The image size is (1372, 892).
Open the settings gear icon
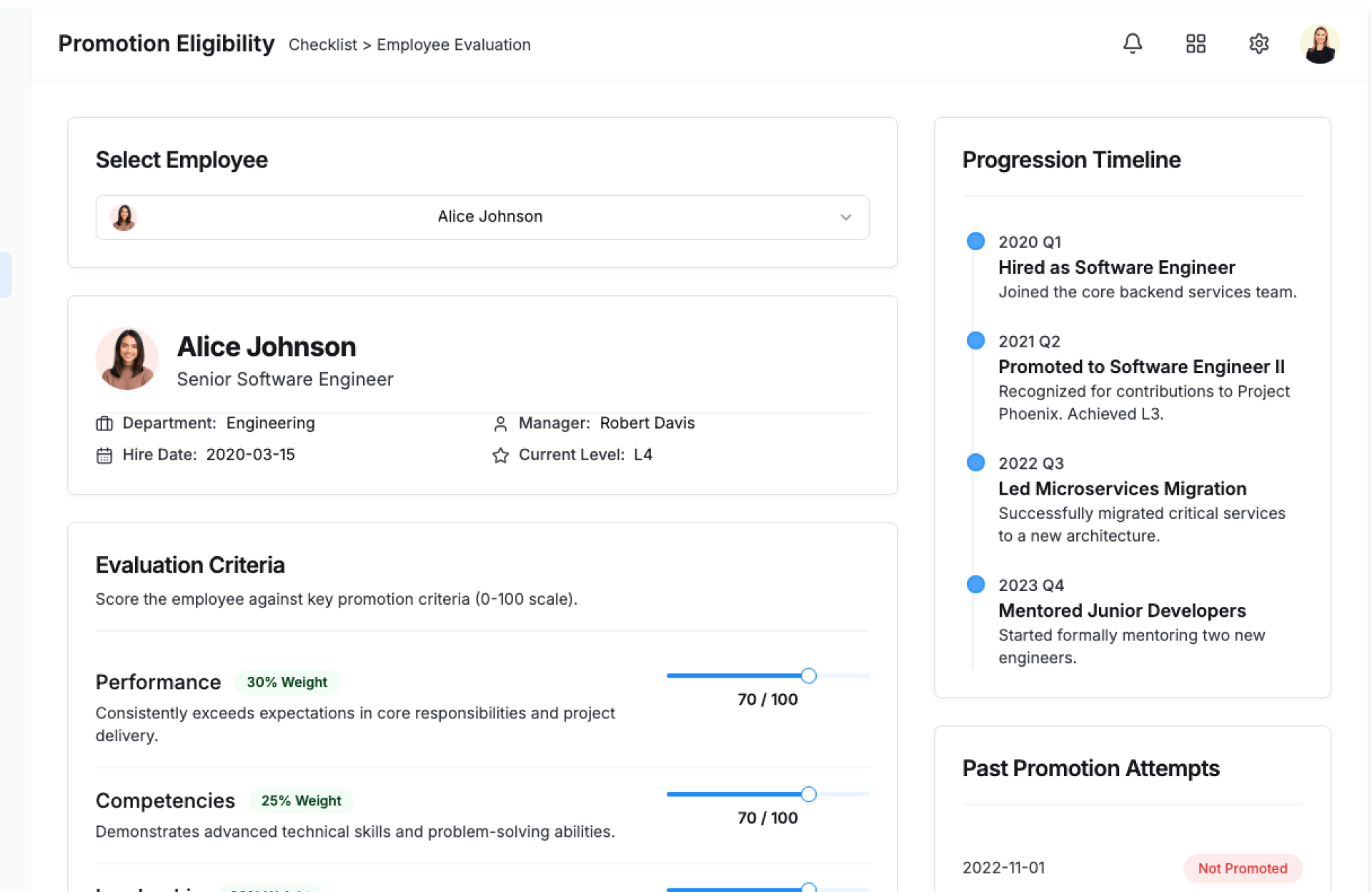point(1258,44)
